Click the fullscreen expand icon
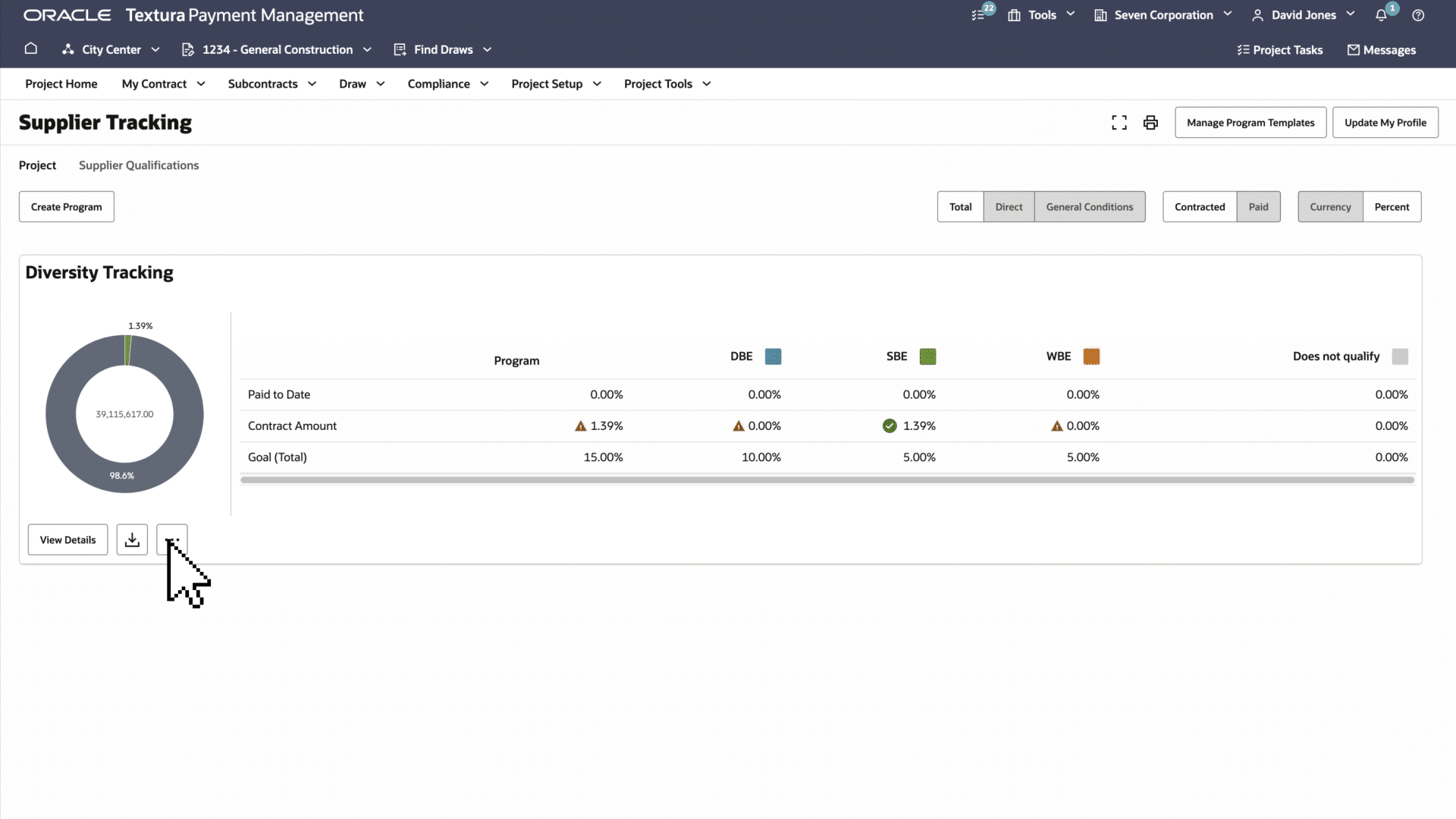This screenshot has height=819, width=1456. click(1119, 123)
